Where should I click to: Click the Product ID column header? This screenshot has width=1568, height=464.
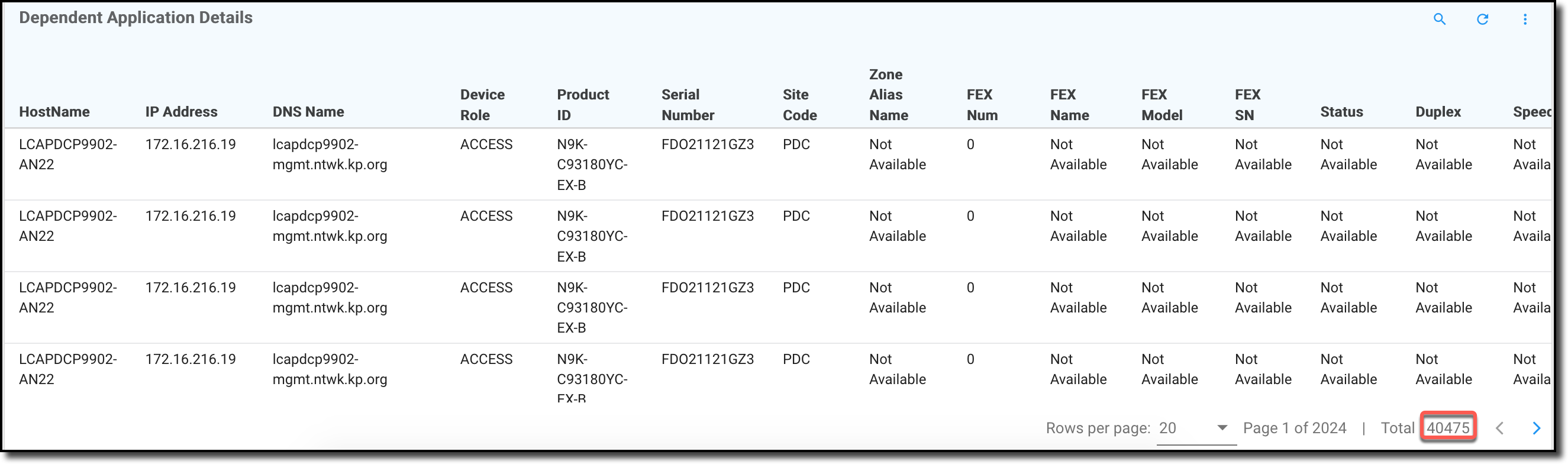582,105
